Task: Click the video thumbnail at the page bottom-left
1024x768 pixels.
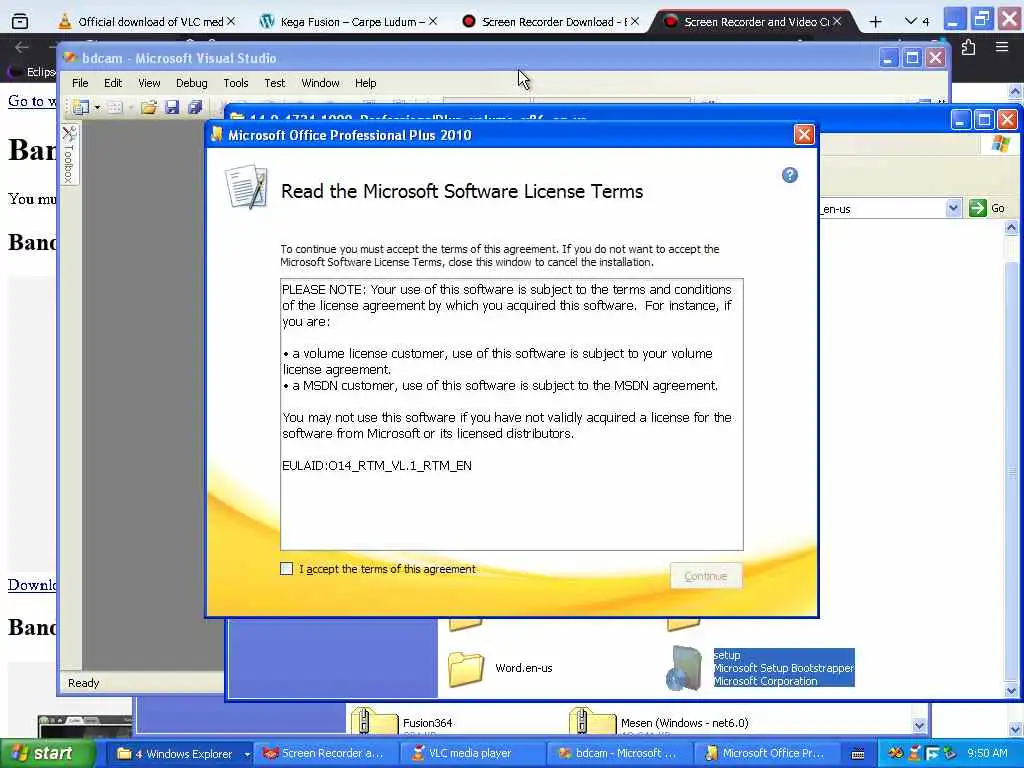Action: coord(85,726)
